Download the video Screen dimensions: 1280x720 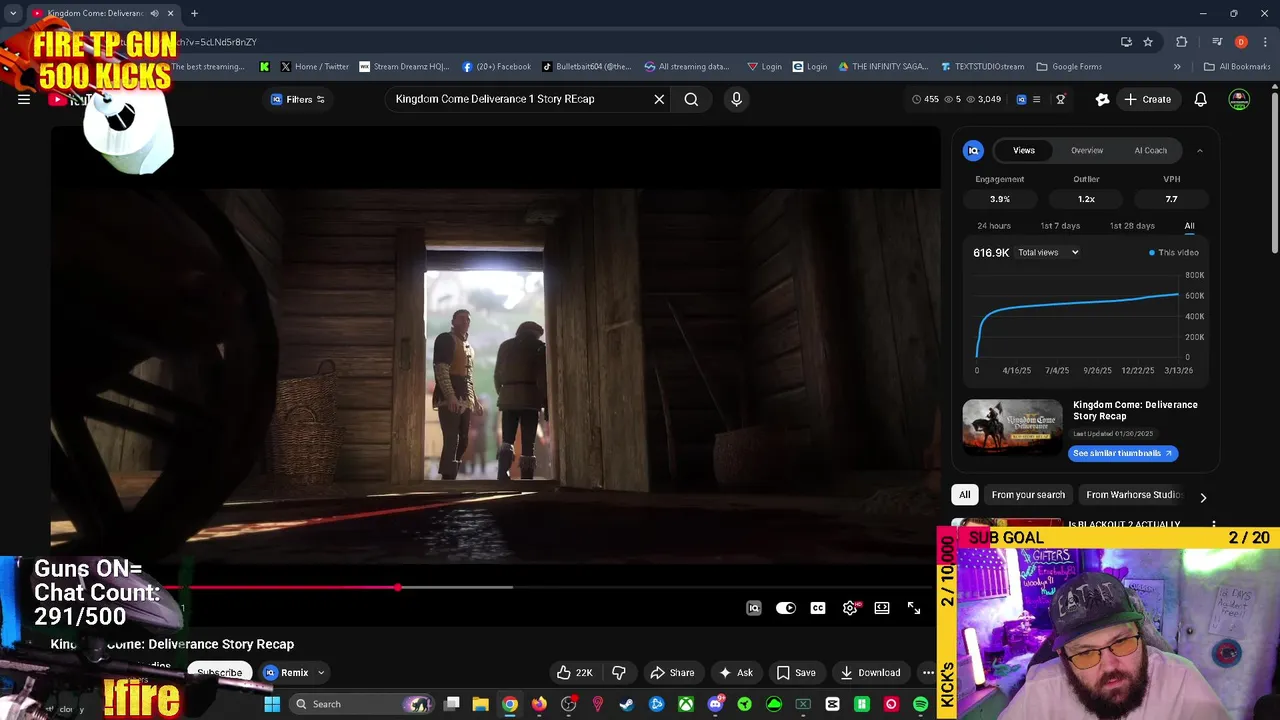(x=870, y=672)
